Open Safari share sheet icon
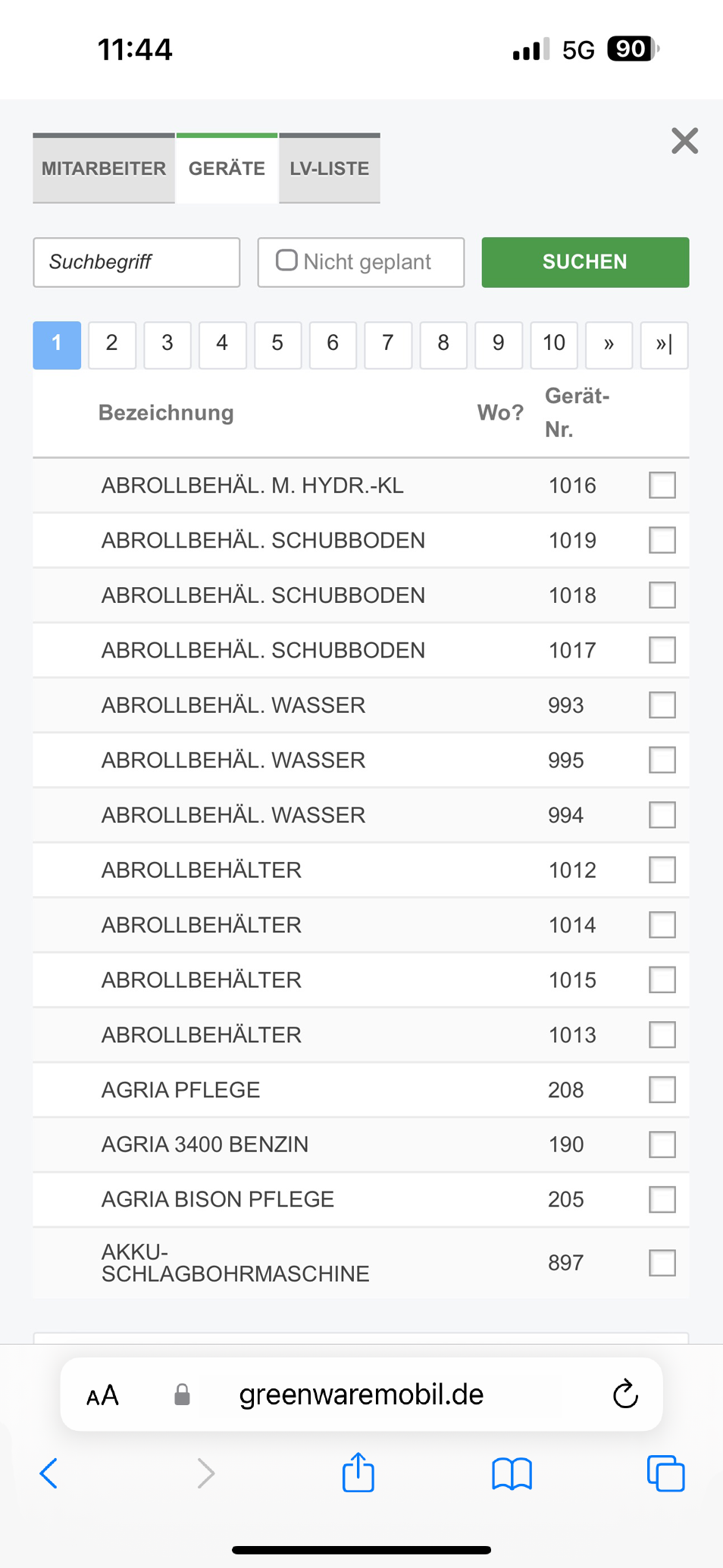This screenshot has height=1568, width=723. point(358,1473)
